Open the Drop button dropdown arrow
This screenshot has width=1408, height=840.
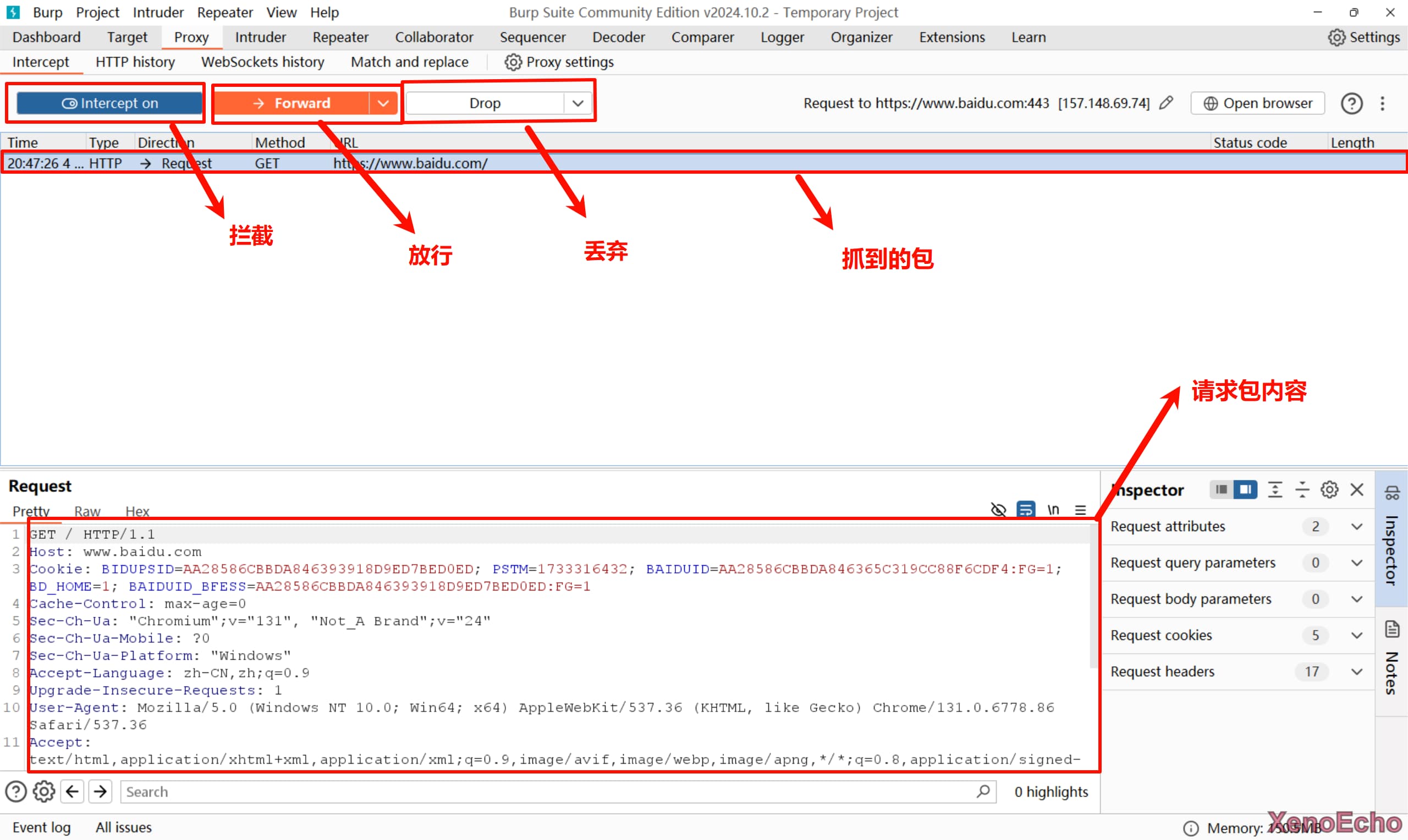(x=577, y=103)
